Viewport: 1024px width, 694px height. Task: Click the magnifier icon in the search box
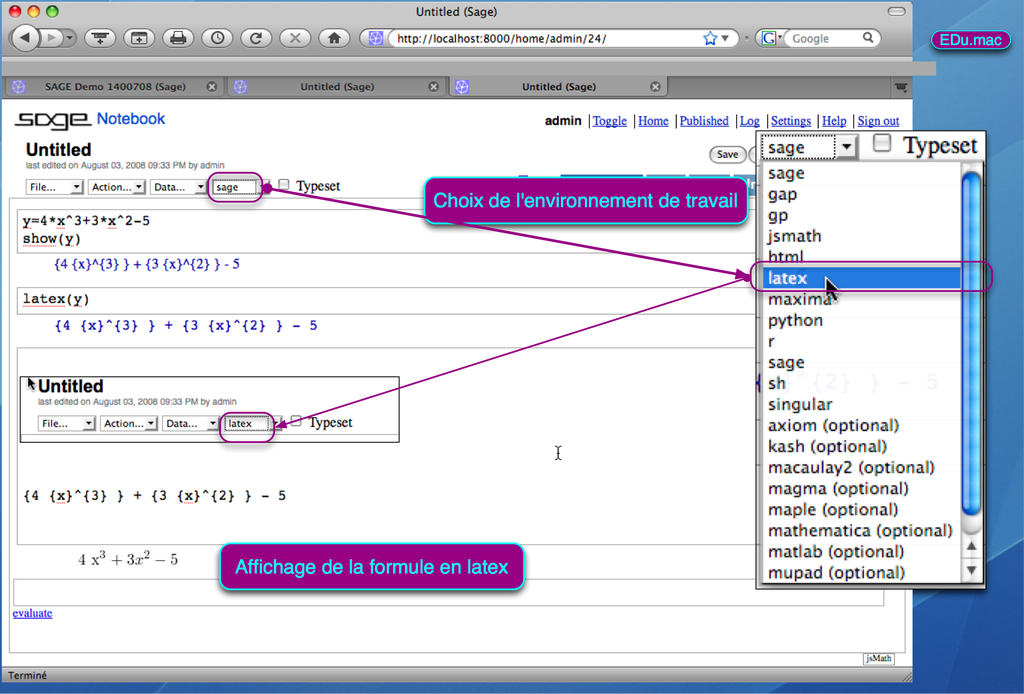click(x=868, y=38)
